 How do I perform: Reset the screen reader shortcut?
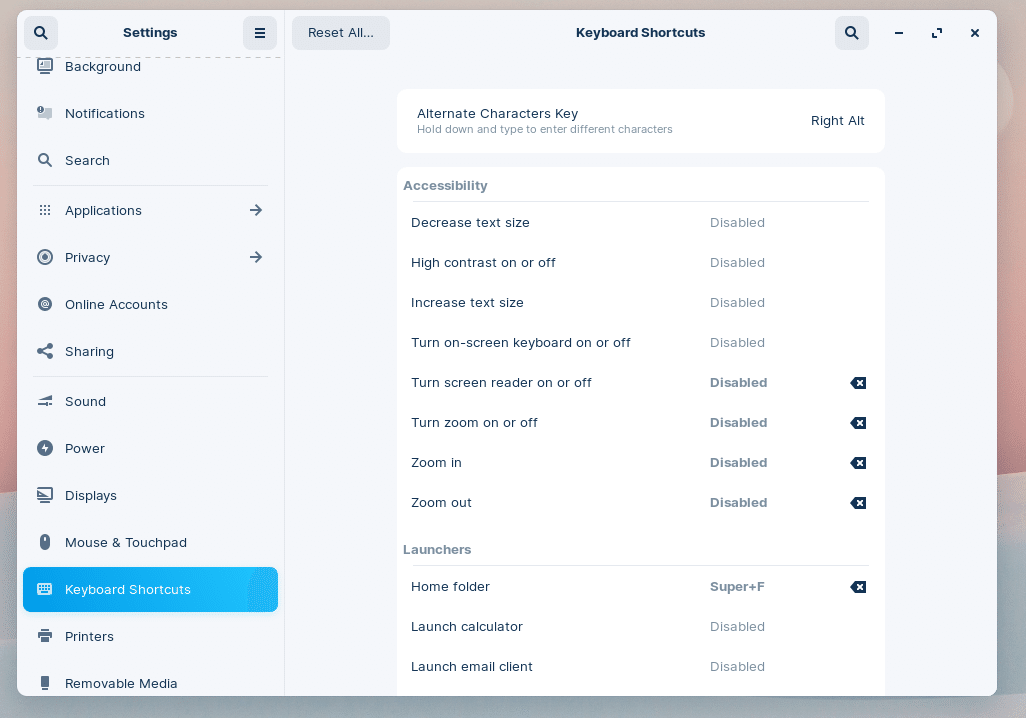[x=858, y=383]
